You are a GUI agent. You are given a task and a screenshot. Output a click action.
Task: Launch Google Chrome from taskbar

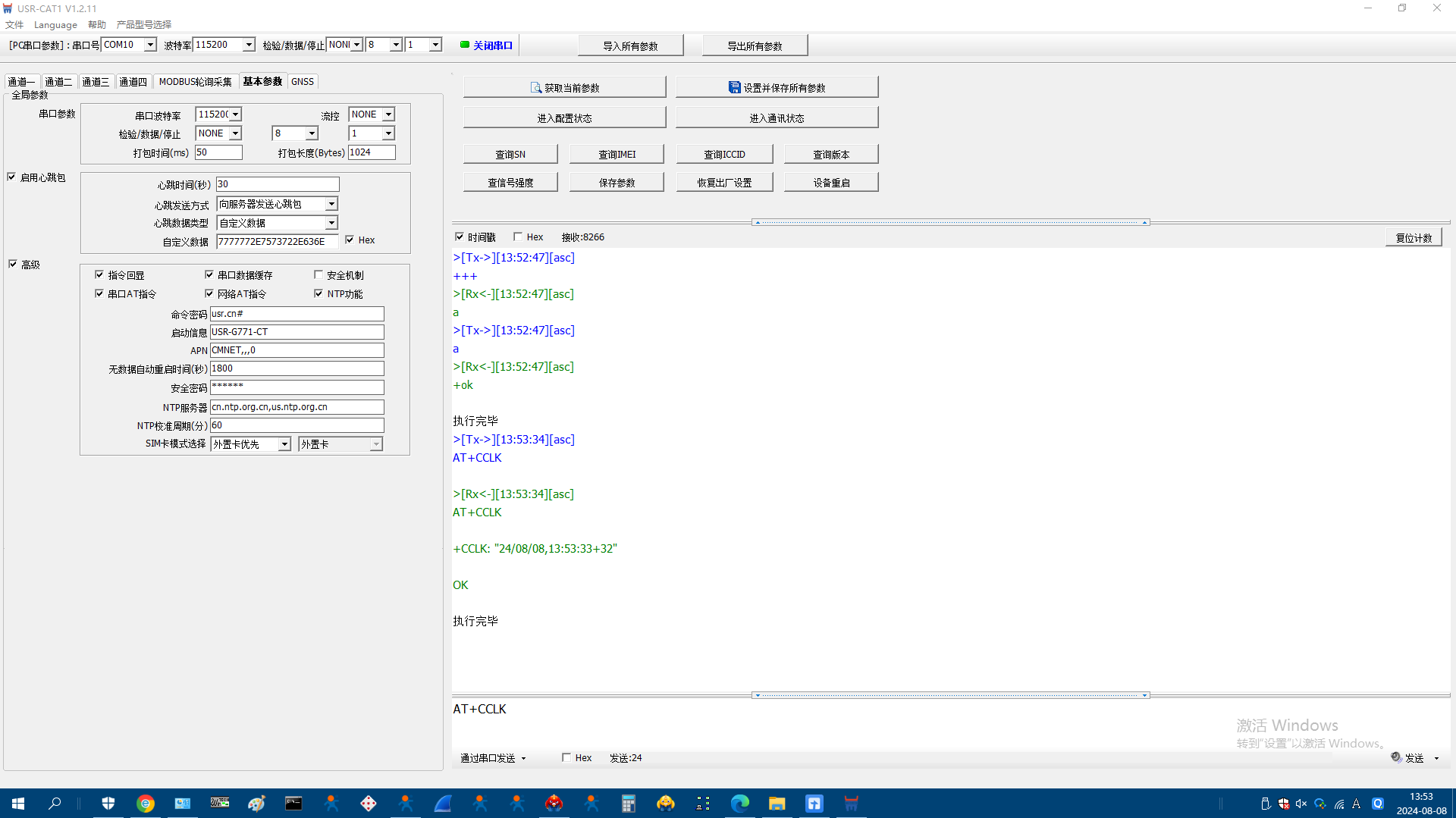click(x=146, y=804)
